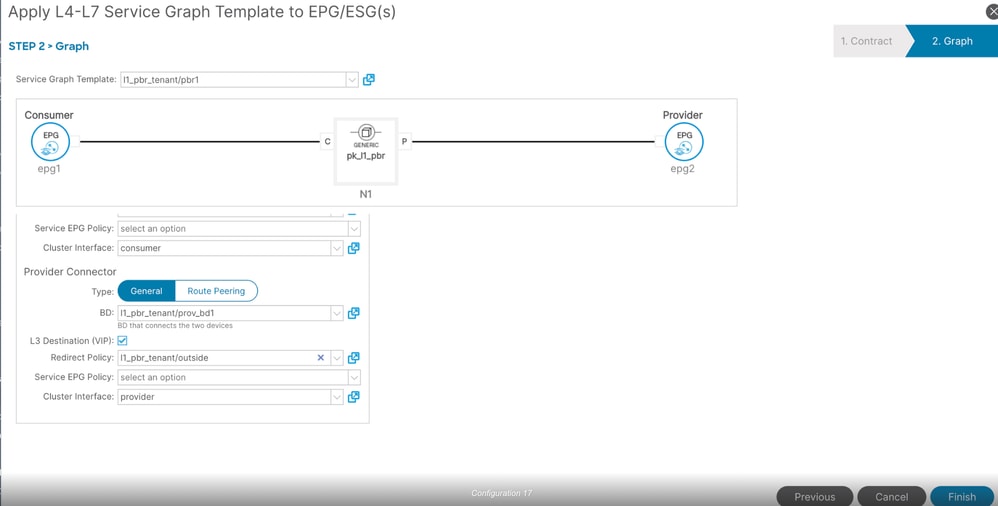
Task: Click the epg1 label under Consumer
Action: tap(49, 169)
